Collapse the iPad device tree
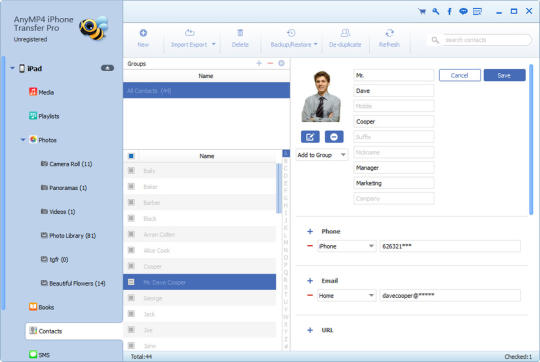This screenshot has height=362, width=540. [12, 68]
